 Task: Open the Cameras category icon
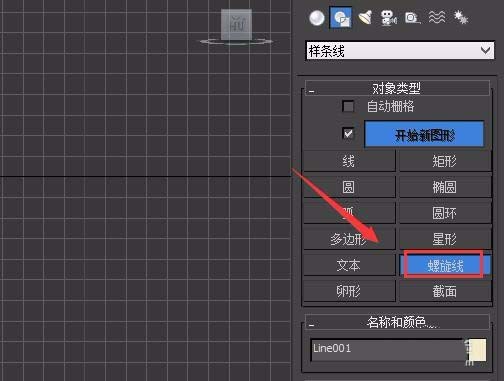pyautogui.click(x=388, y=18)
